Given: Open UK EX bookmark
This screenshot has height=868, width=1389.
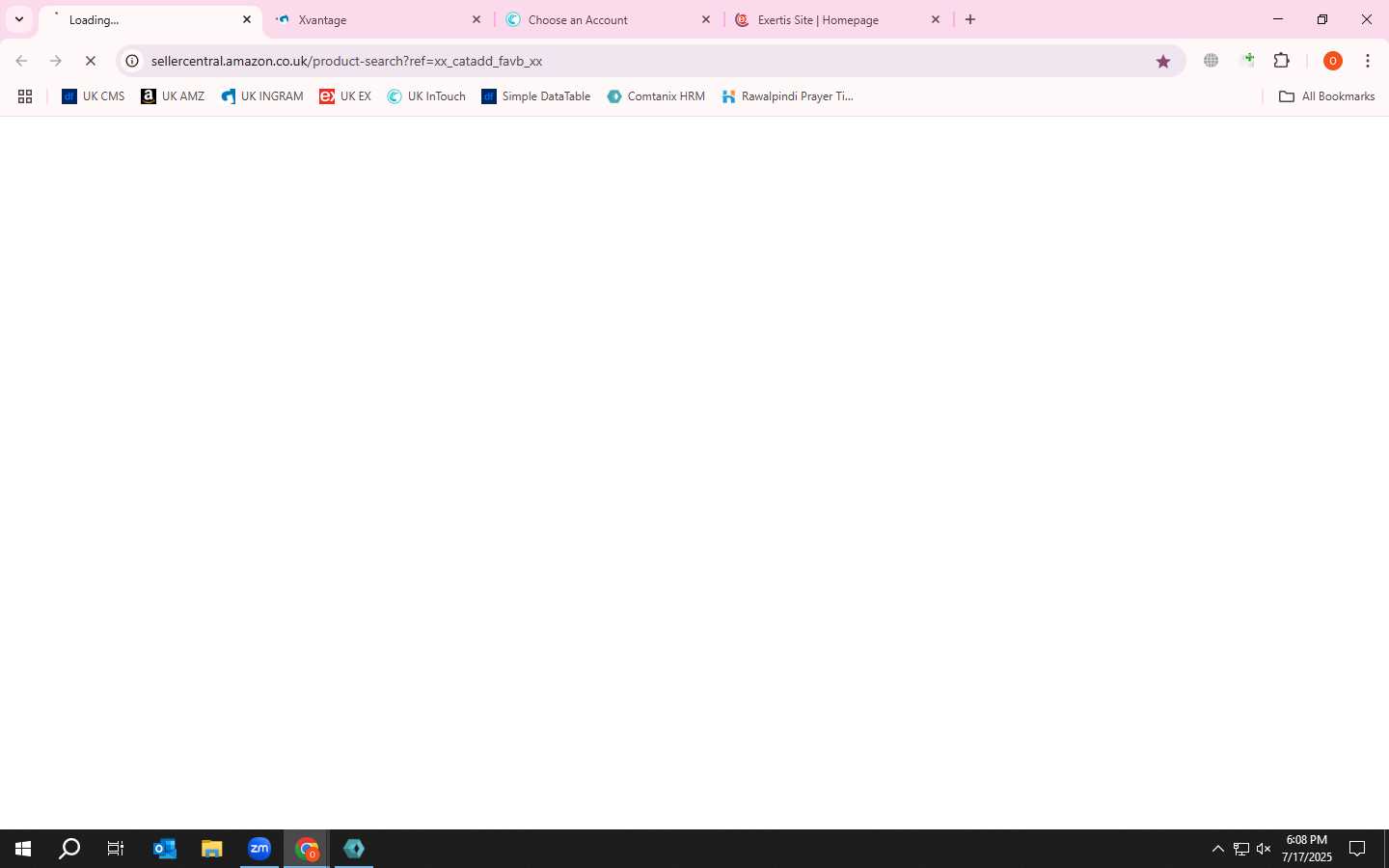Looking at the screenshot, I should click(x=345, y=96).
